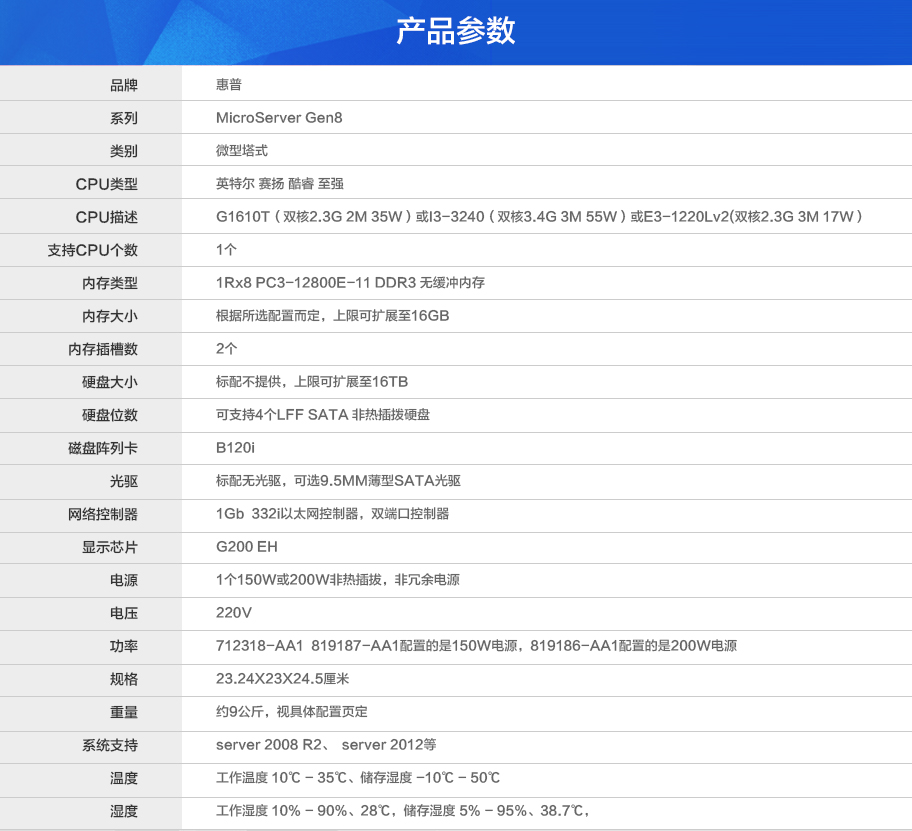Screen dimensions: 912x831
Task: Select the CPU类型 row label
Action: tap(106, 184)
